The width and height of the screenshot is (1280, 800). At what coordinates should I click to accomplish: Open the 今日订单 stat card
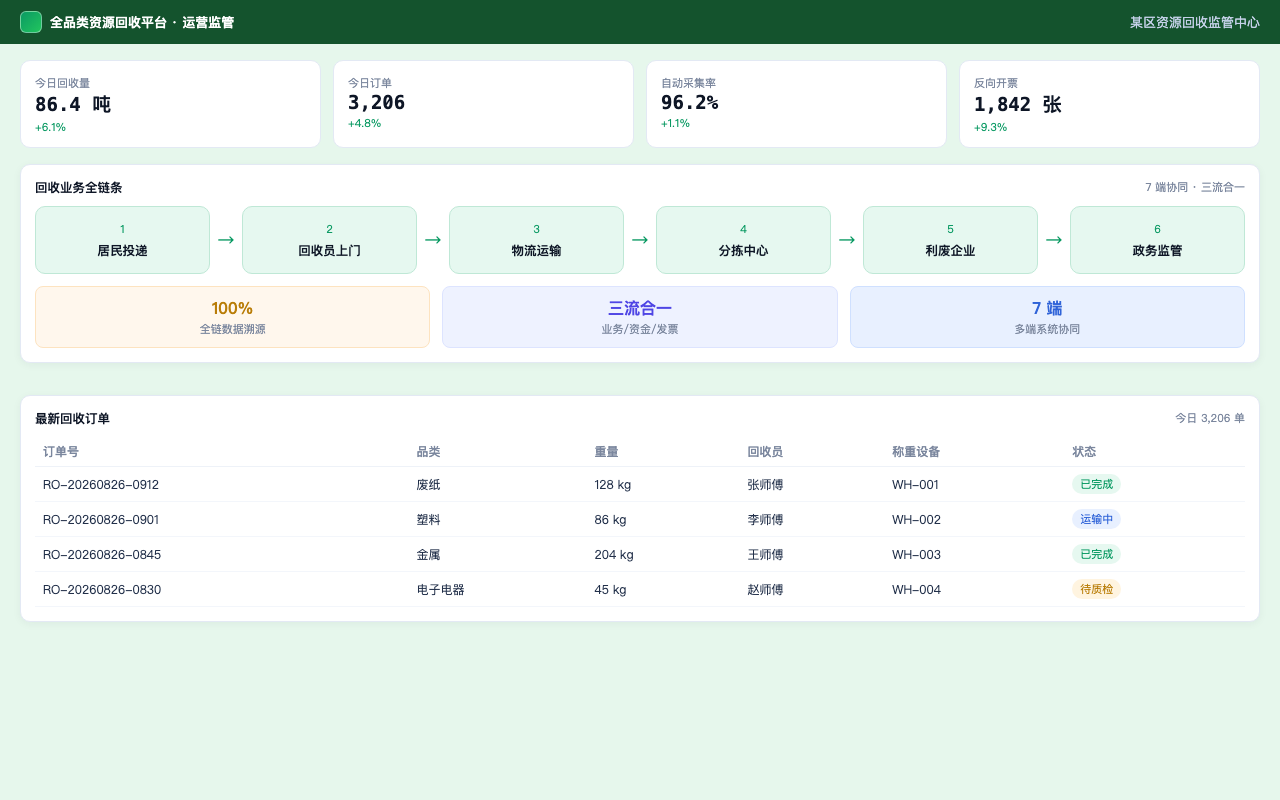[483, 104]
